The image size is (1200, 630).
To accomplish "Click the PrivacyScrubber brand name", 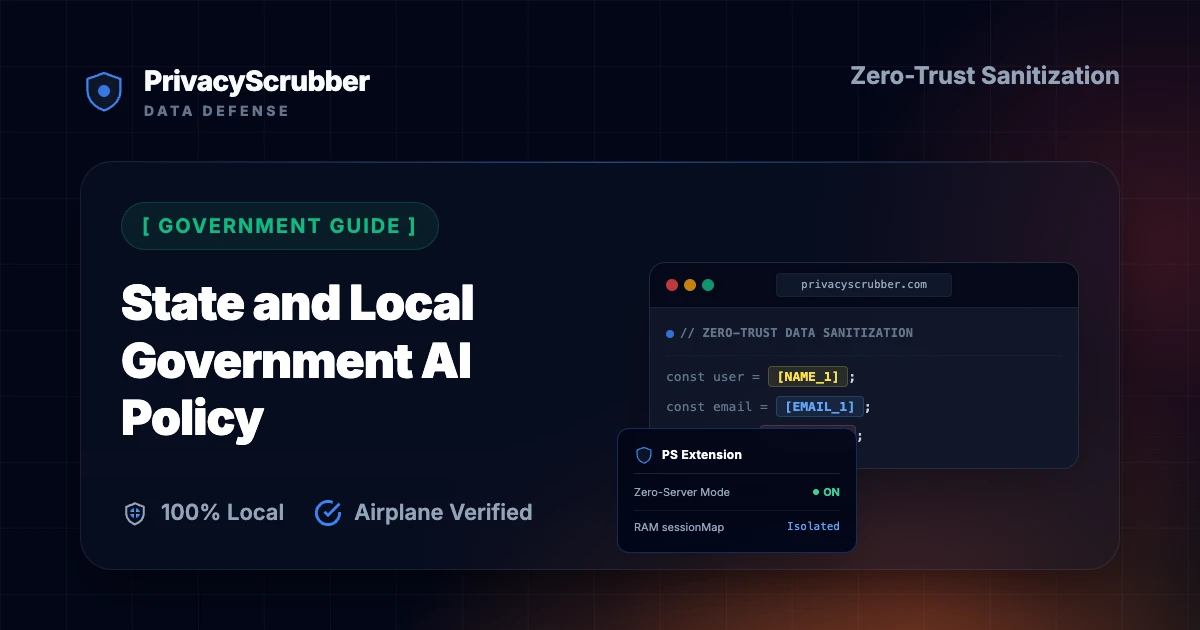I will point(257,81).
